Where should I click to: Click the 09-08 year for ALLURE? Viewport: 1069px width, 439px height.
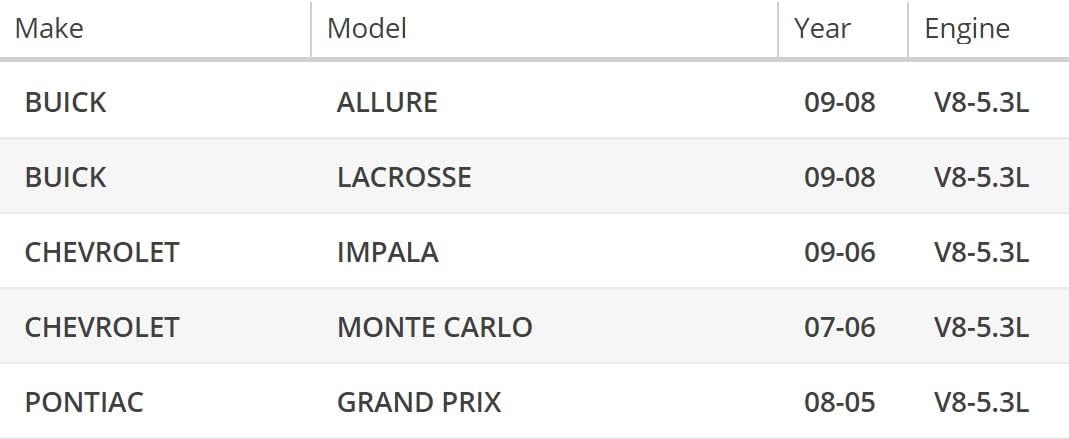(839, 102)
